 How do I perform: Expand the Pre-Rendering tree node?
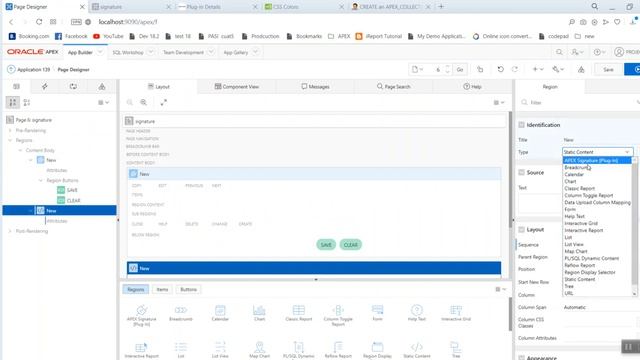[x=10, y=131]
